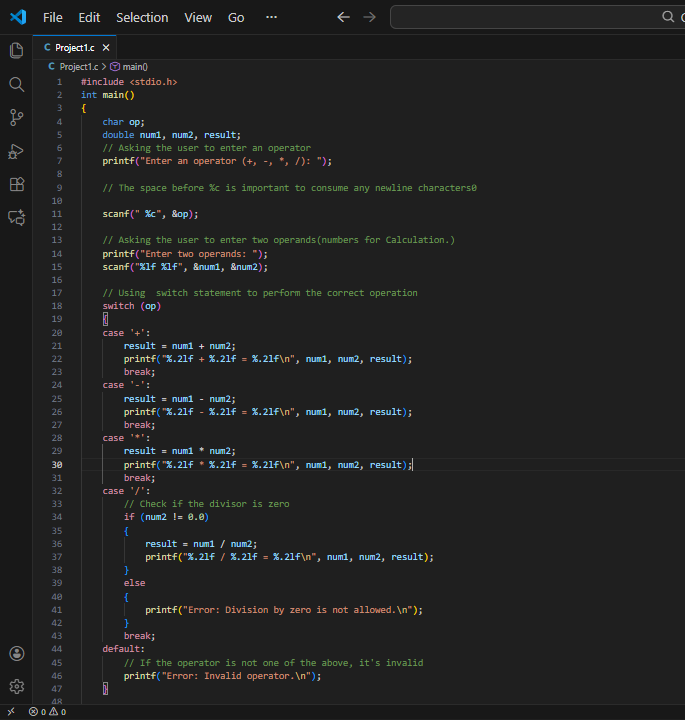Open the Go menu

[236, 17]
